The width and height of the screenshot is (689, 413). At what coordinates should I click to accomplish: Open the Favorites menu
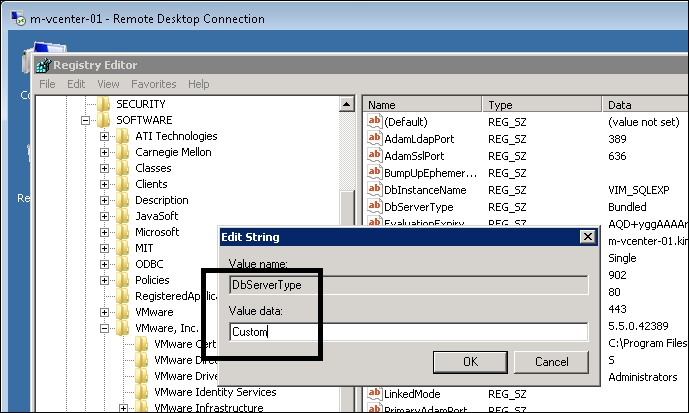tap(153, 84)
